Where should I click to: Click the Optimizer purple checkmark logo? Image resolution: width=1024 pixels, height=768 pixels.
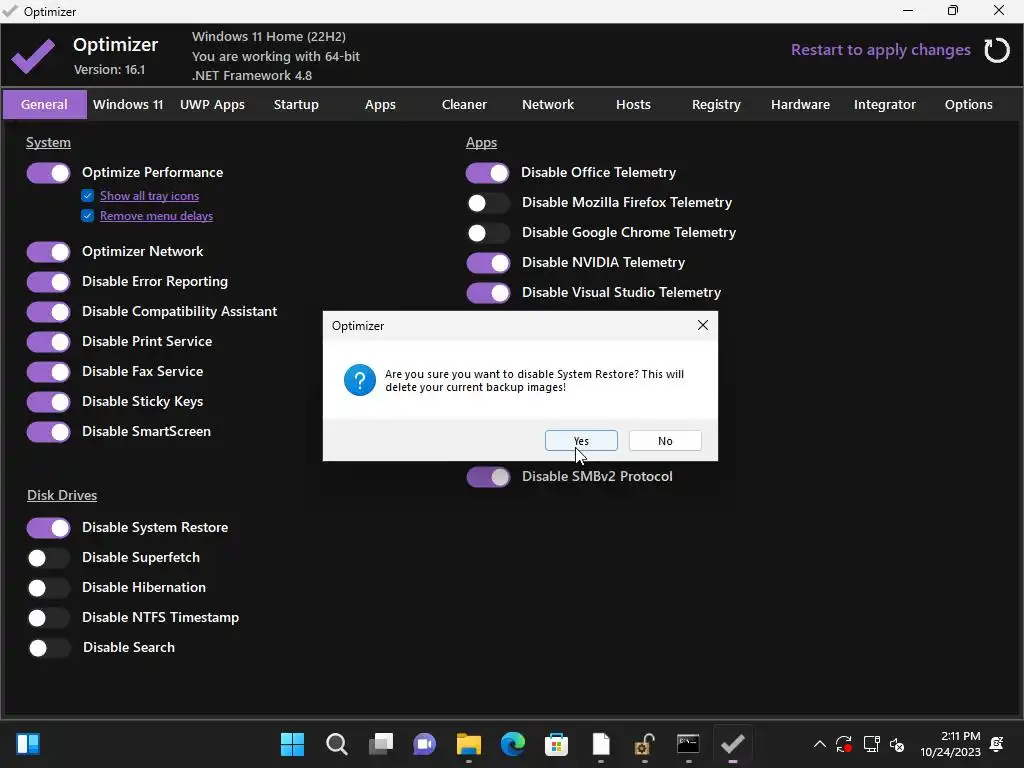pos(33,56)
